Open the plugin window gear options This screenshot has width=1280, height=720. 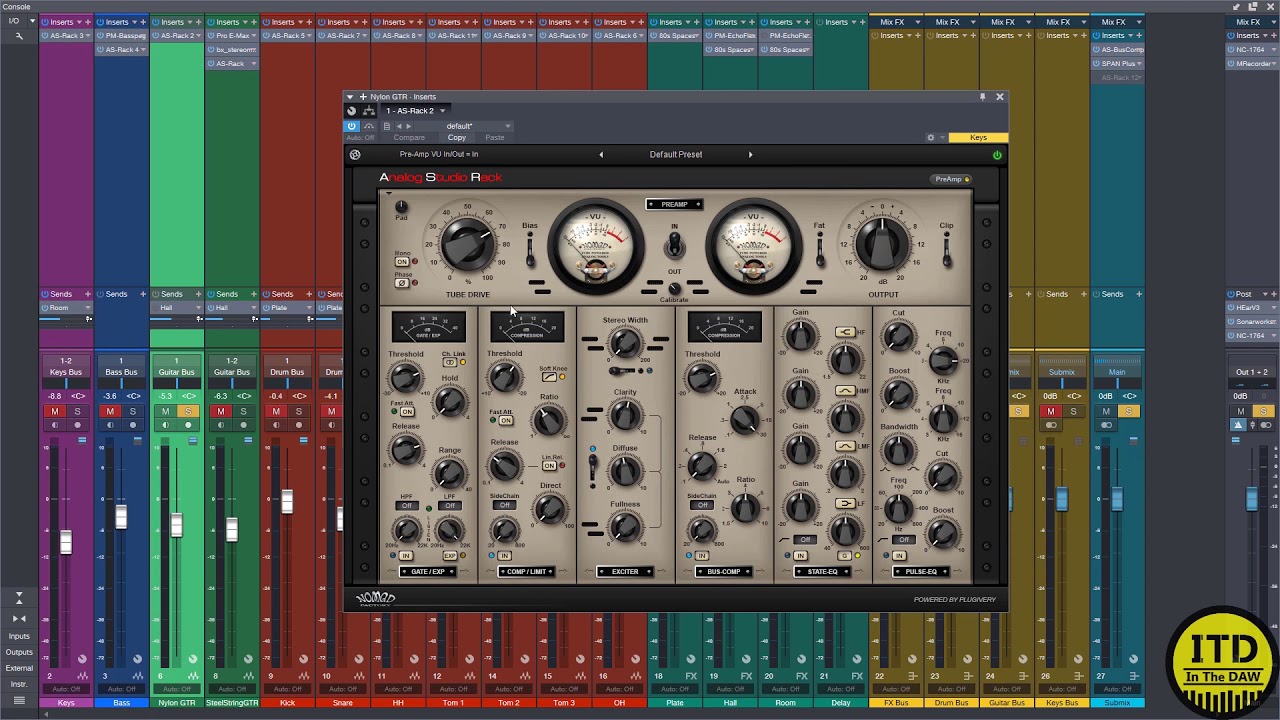click(x=931, y=138)
